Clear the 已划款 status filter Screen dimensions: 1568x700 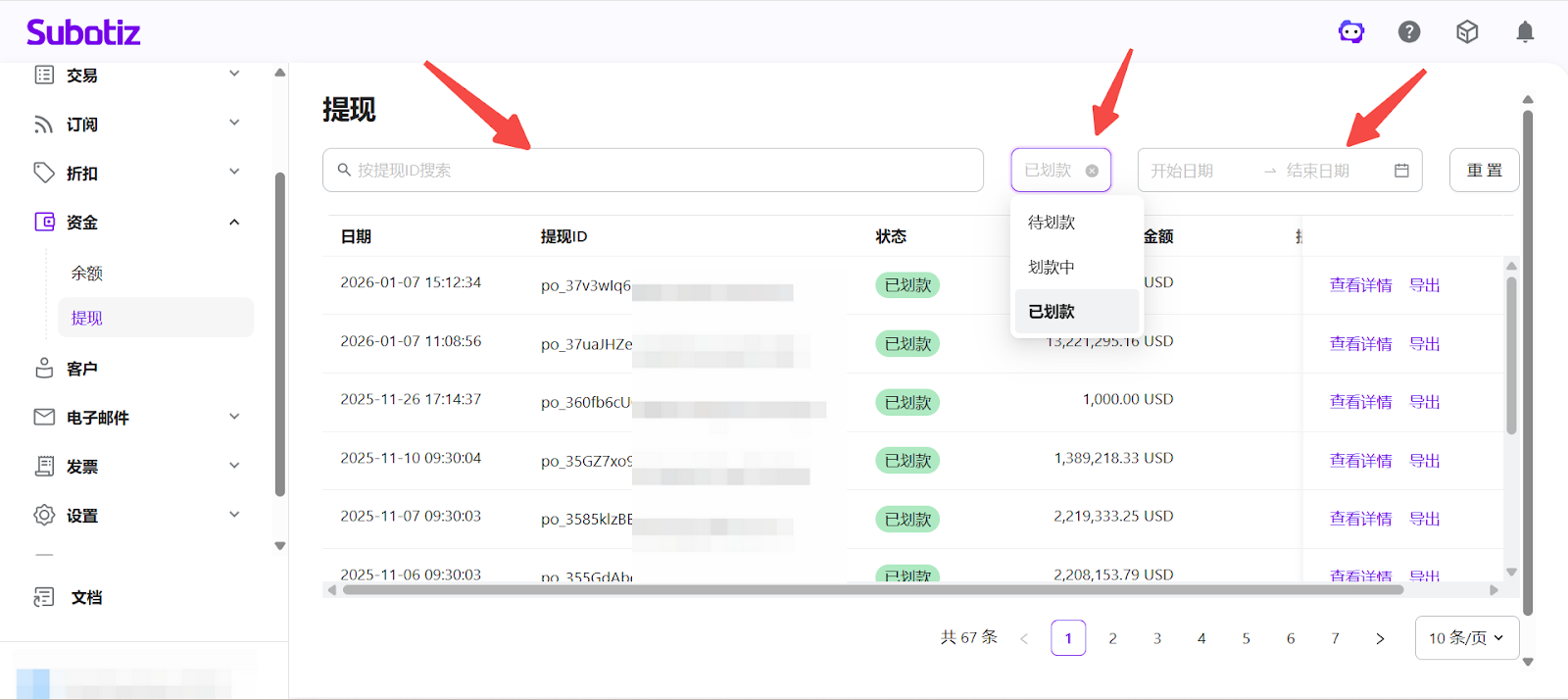[1092, 171]
